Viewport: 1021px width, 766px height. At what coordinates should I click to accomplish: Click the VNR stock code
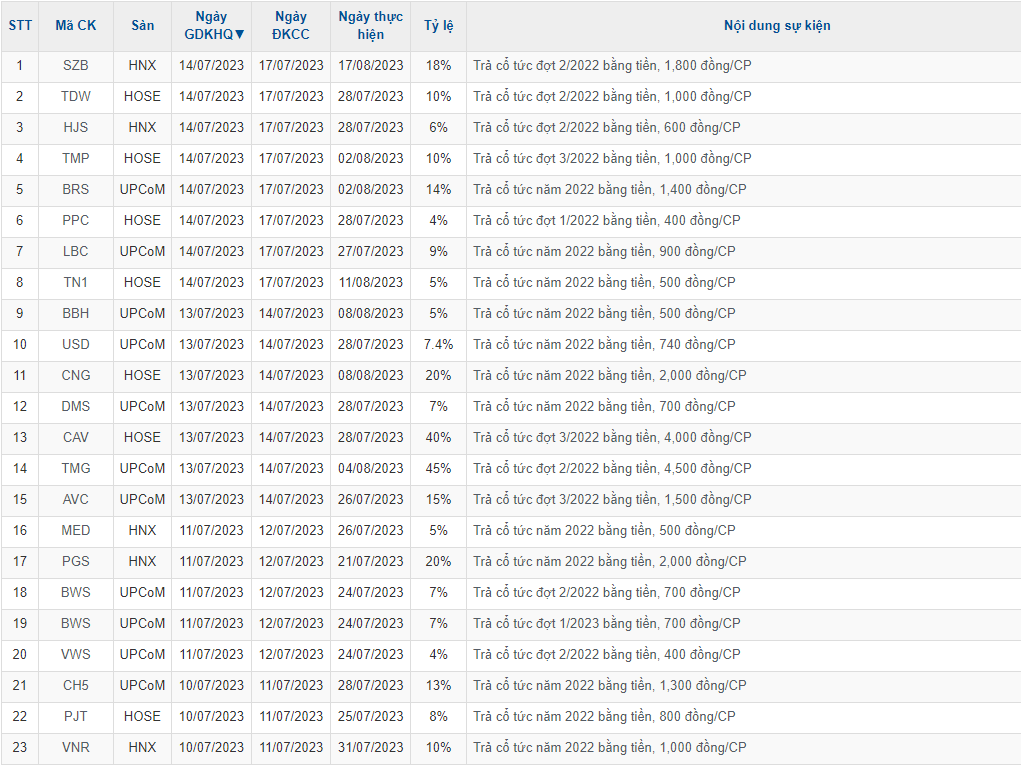pyautogui.click(x=75, y=747)
